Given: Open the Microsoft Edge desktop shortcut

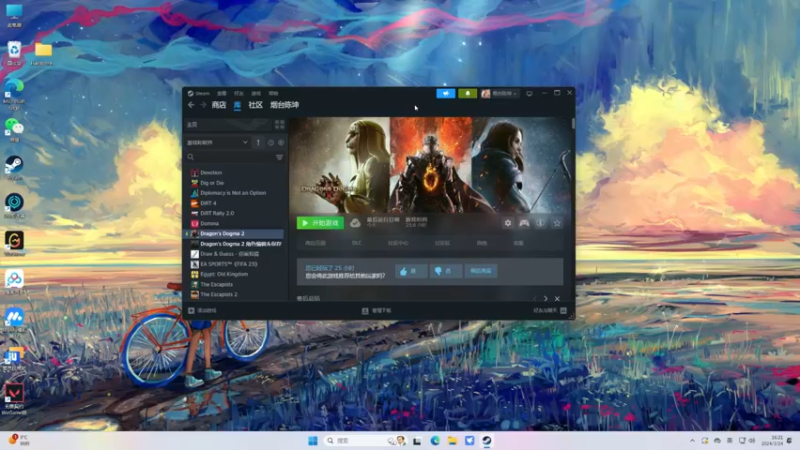Looking at the screenshot, I should (14, 94).
